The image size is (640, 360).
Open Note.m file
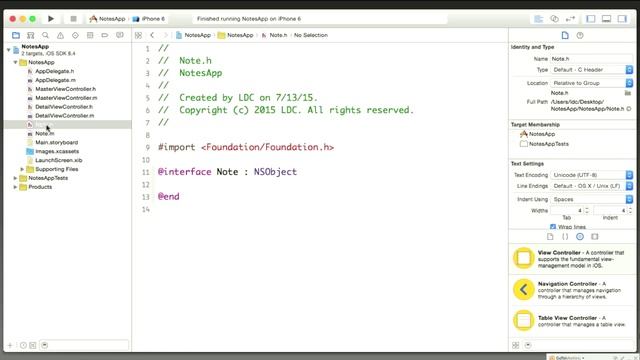(44, 133)
